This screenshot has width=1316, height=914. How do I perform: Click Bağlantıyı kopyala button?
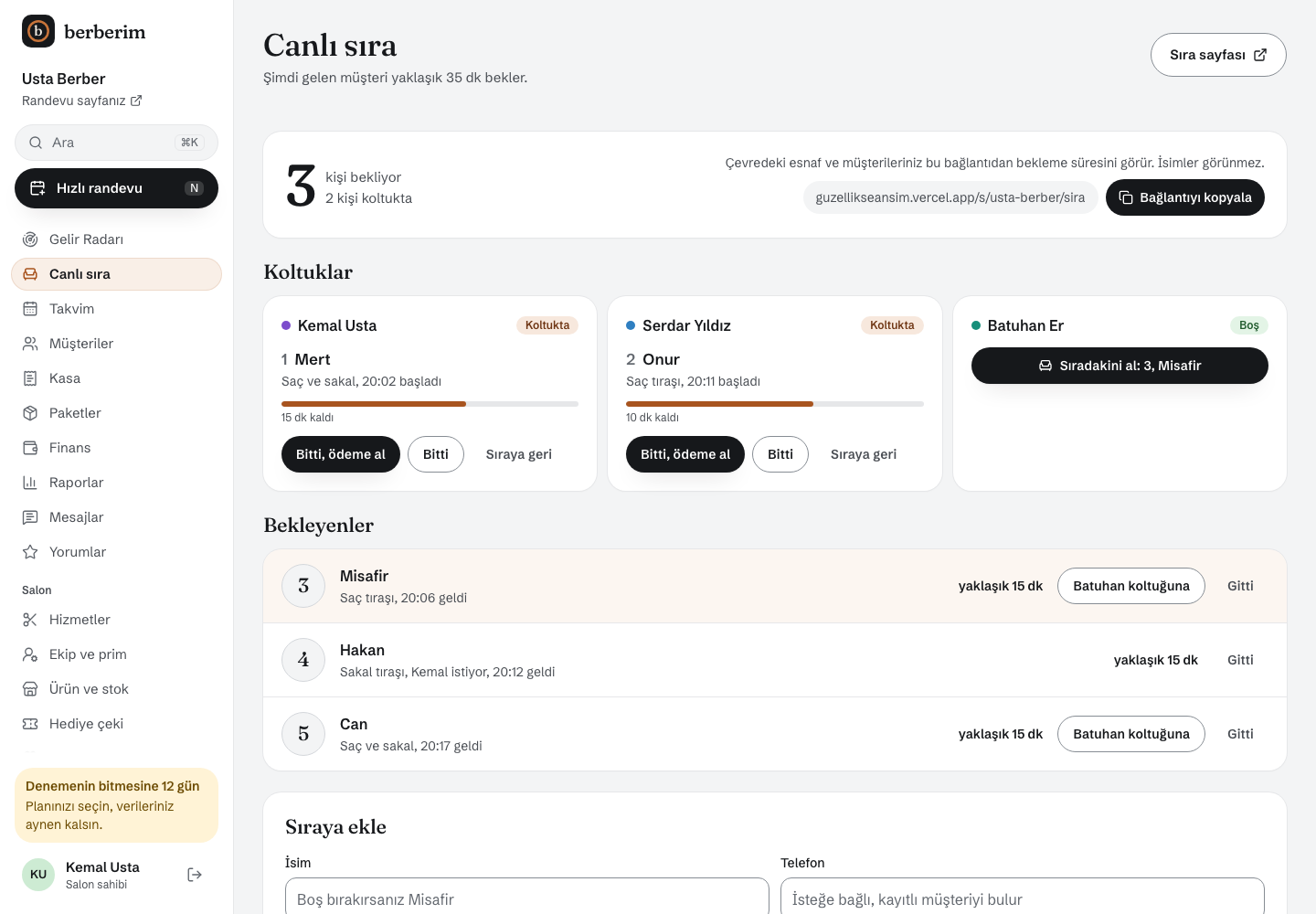point(1185,197)
